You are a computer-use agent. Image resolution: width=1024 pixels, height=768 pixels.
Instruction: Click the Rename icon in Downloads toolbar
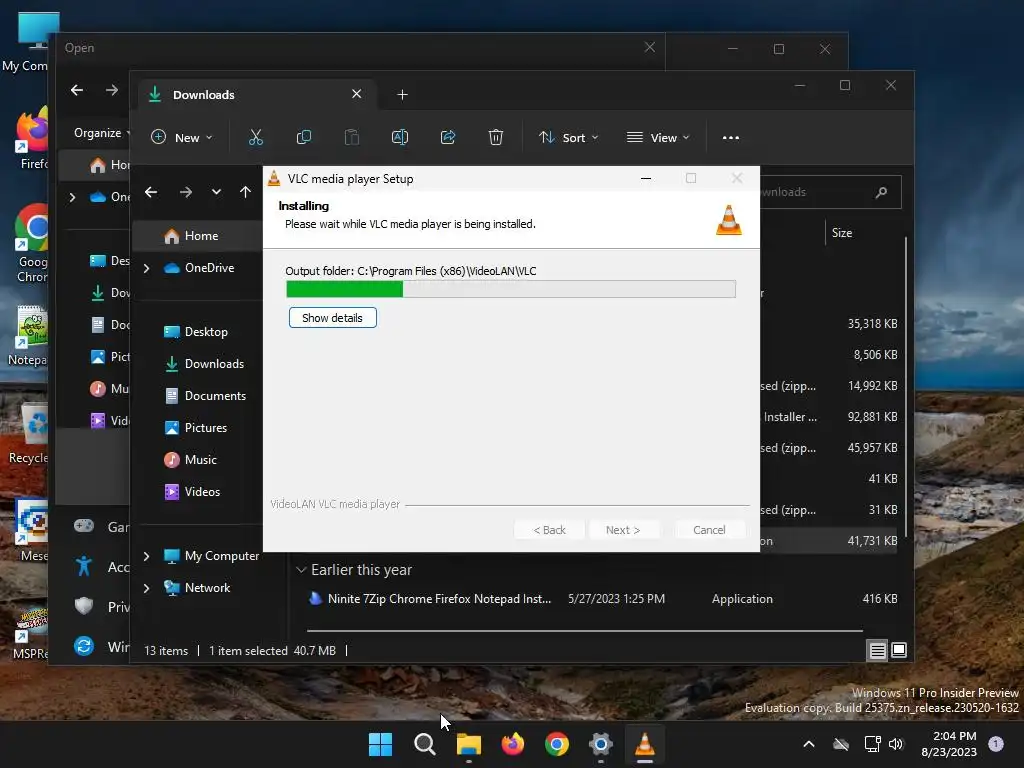pyautogui.click(x=400, y=137)
